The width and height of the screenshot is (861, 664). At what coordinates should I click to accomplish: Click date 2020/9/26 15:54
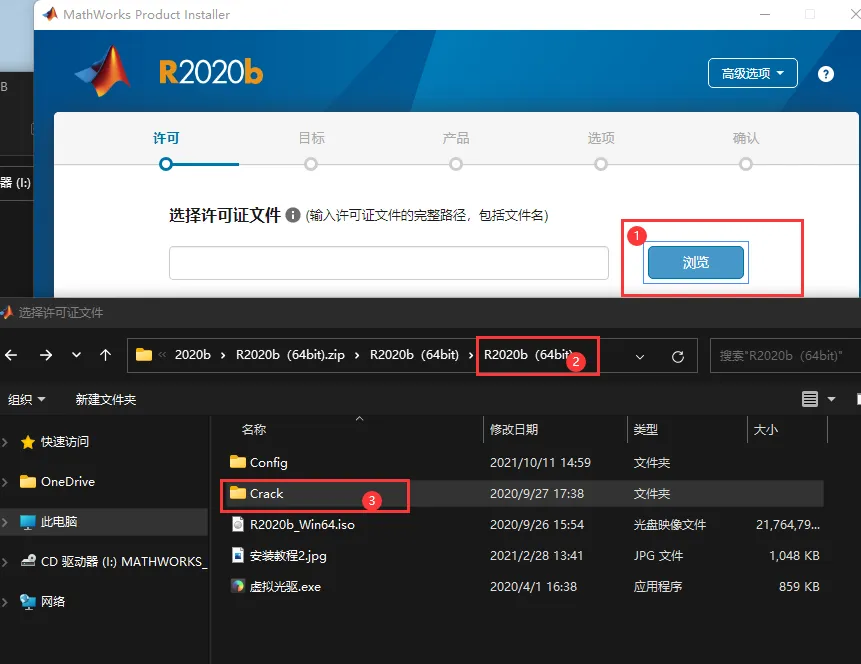tap(536, 524)
